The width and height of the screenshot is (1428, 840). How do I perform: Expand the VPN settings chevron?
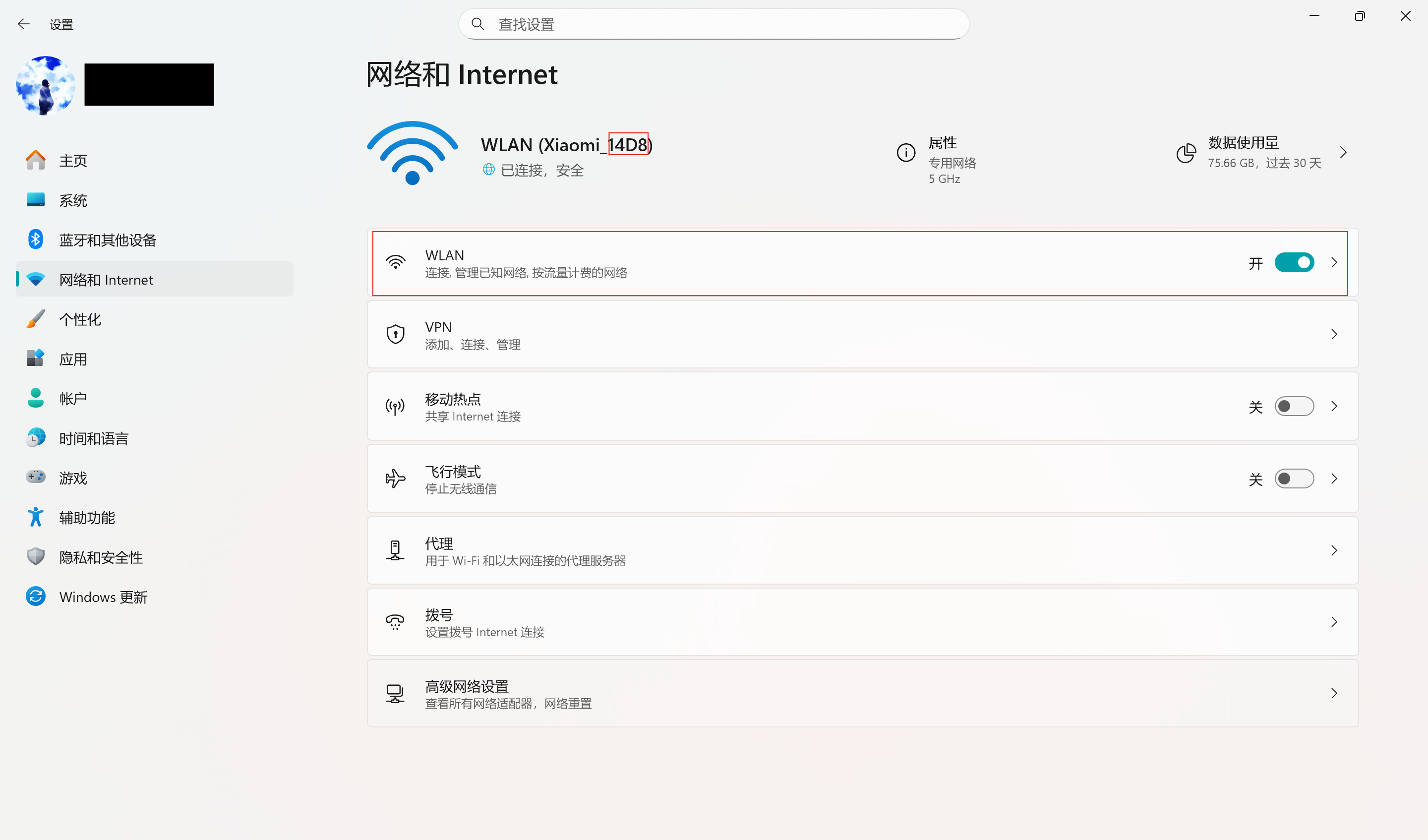[x=1334, y=334]
